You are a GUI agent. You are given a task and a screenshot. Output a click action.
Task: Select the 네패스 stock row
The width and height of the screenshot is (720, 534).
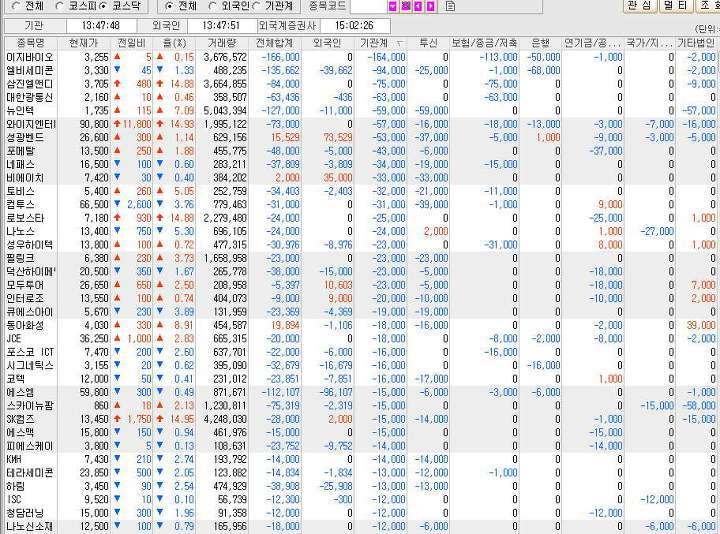[x=360, y=164]
